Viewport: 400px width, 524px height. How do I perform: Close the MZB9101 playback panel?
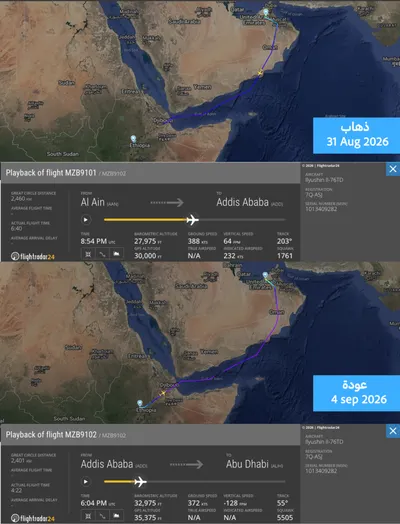393,169
